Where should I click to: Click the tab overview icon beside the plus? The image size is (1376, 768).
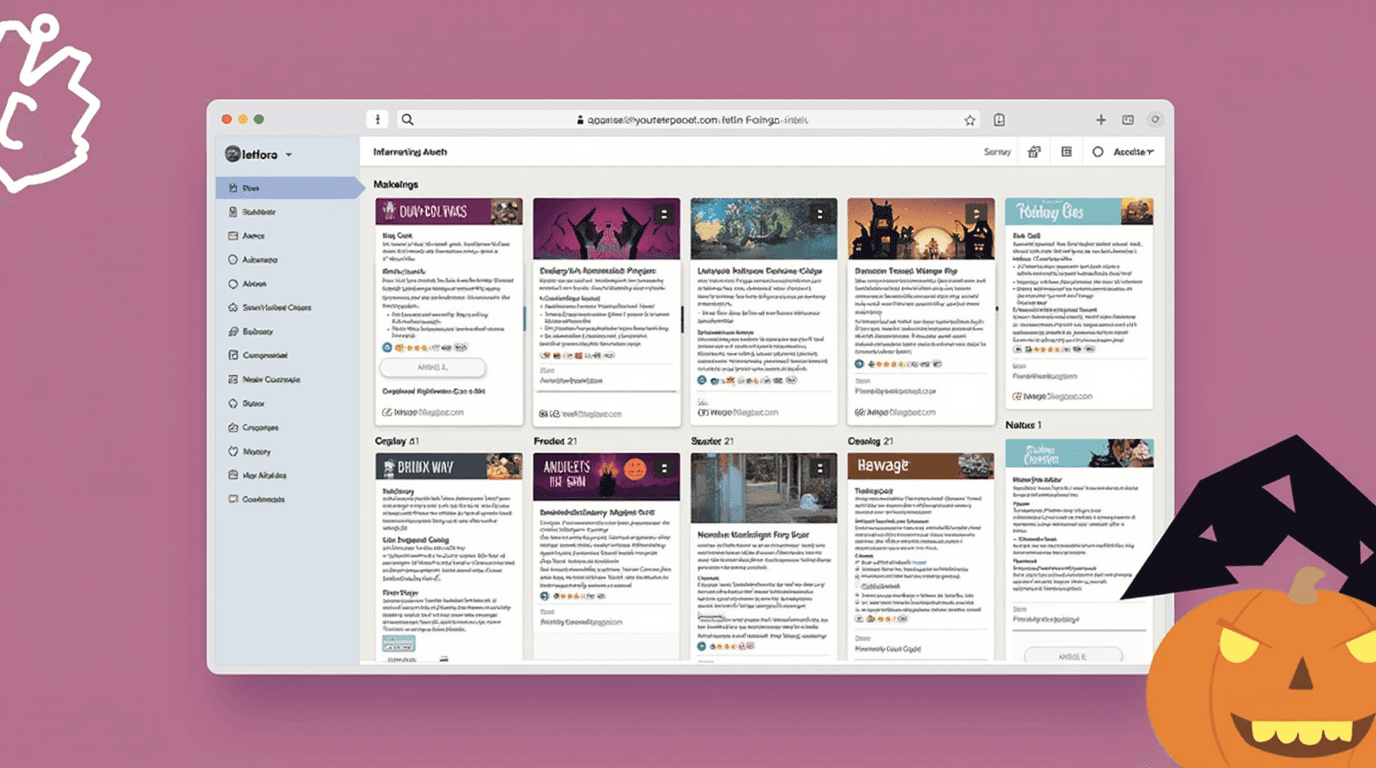(1128, 120)
